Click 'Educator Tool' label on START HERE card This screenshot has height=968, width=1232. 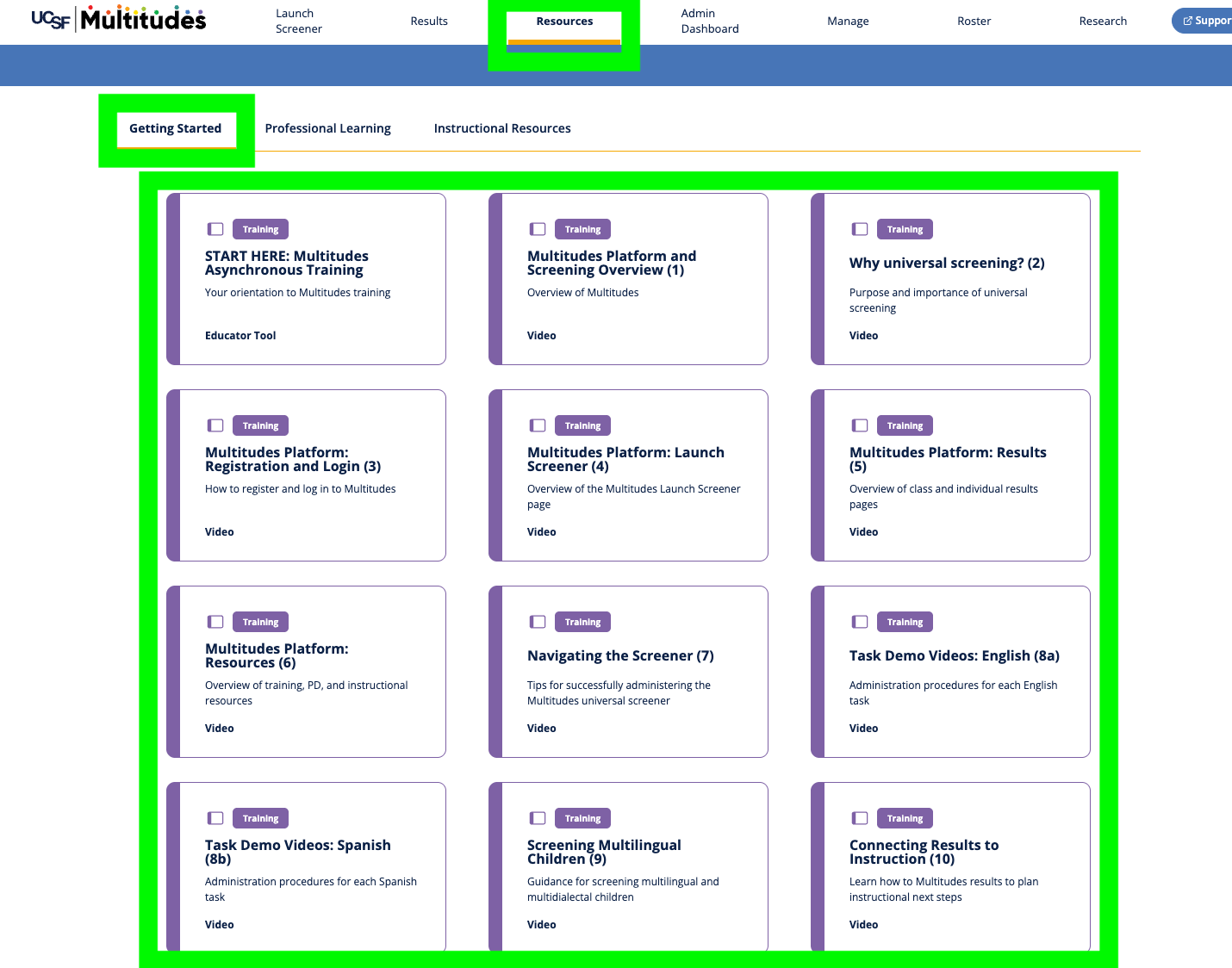(240, 336)
